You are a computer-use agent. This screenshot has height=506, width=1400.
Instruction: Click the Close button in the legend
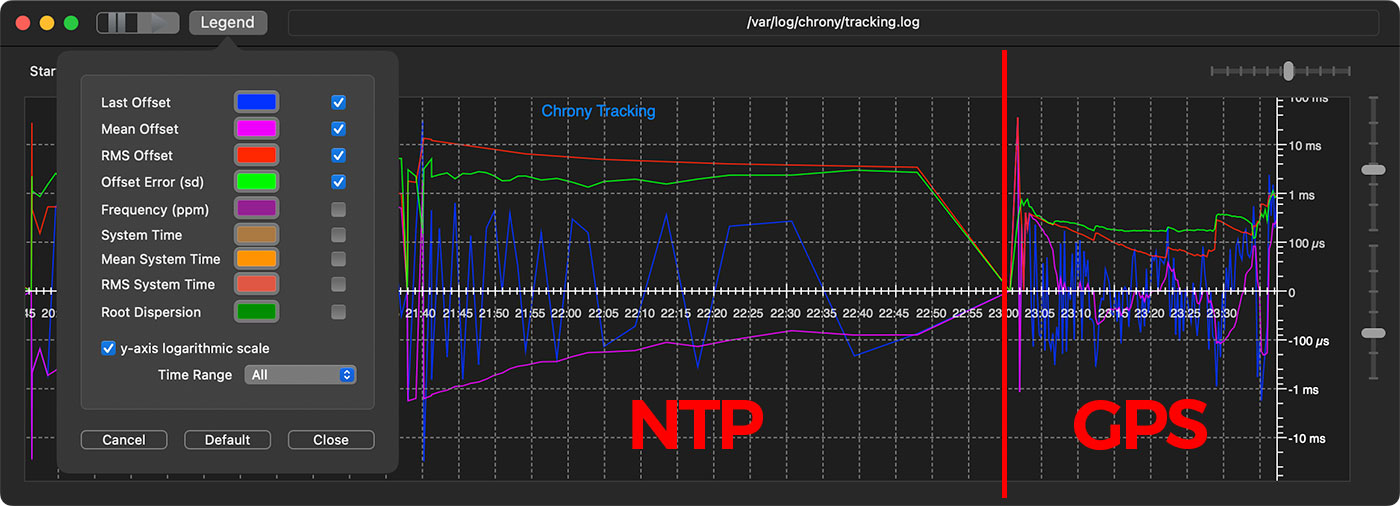(331, 440)
